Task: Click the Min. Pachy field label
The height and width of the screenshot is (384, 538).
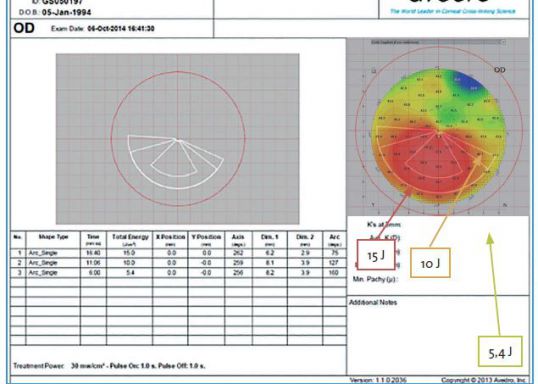Action: [375, 279]
